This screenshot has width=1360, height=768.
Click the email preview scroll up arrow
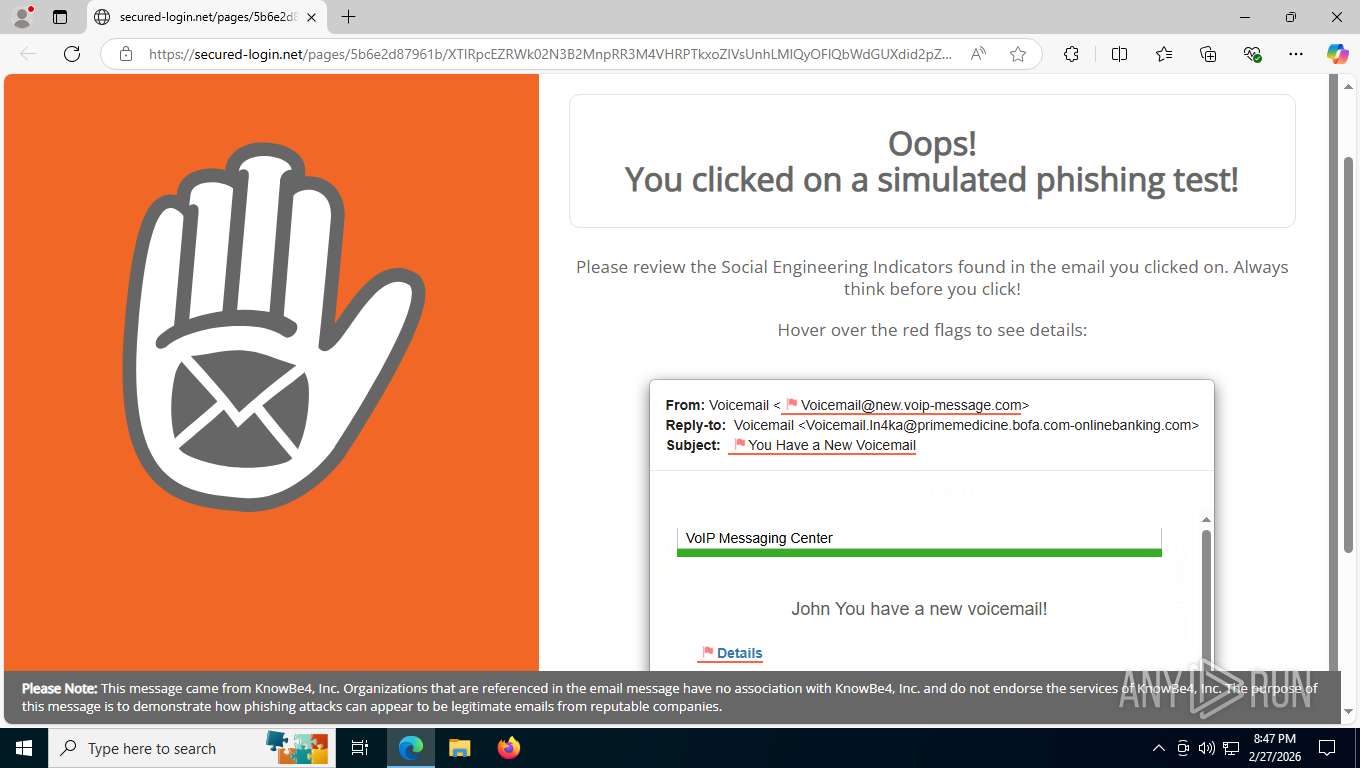[x=1206, y=520]
